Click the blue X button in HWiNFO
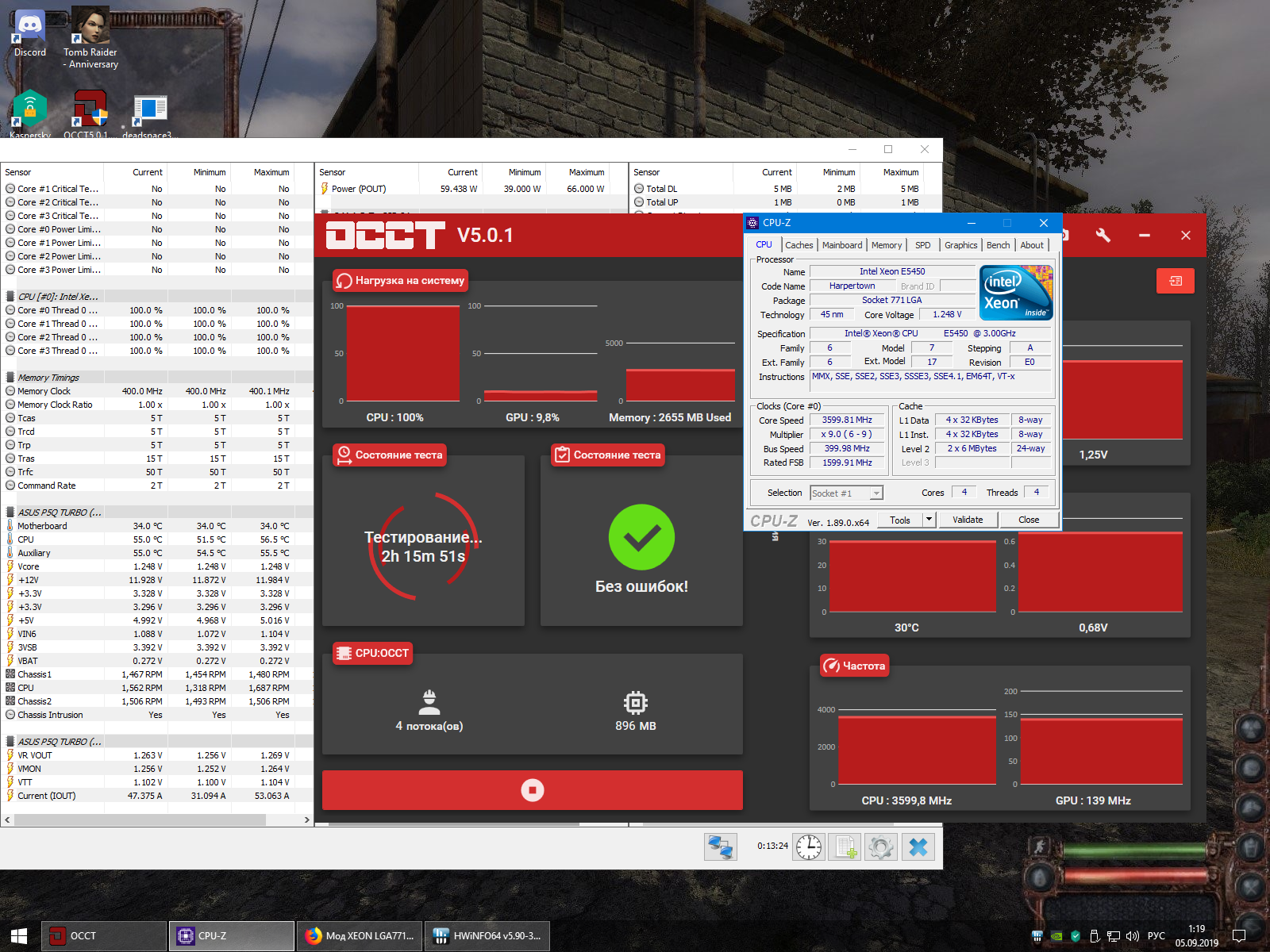 (918, 846)
